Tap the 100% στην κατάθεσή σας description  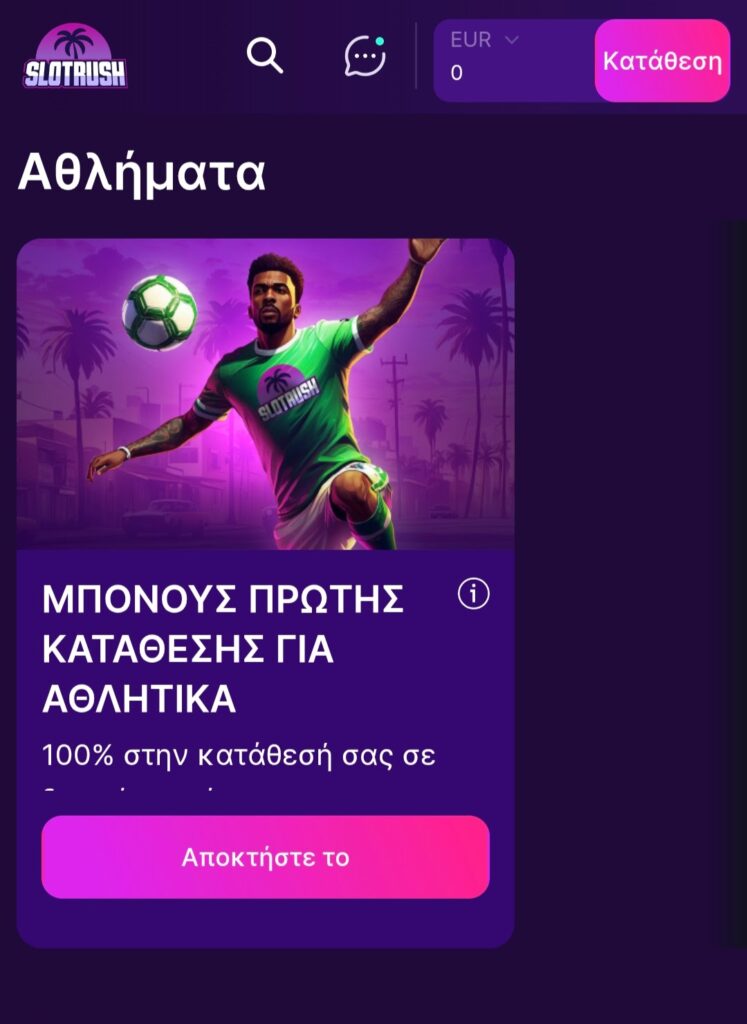pos(238,756)
